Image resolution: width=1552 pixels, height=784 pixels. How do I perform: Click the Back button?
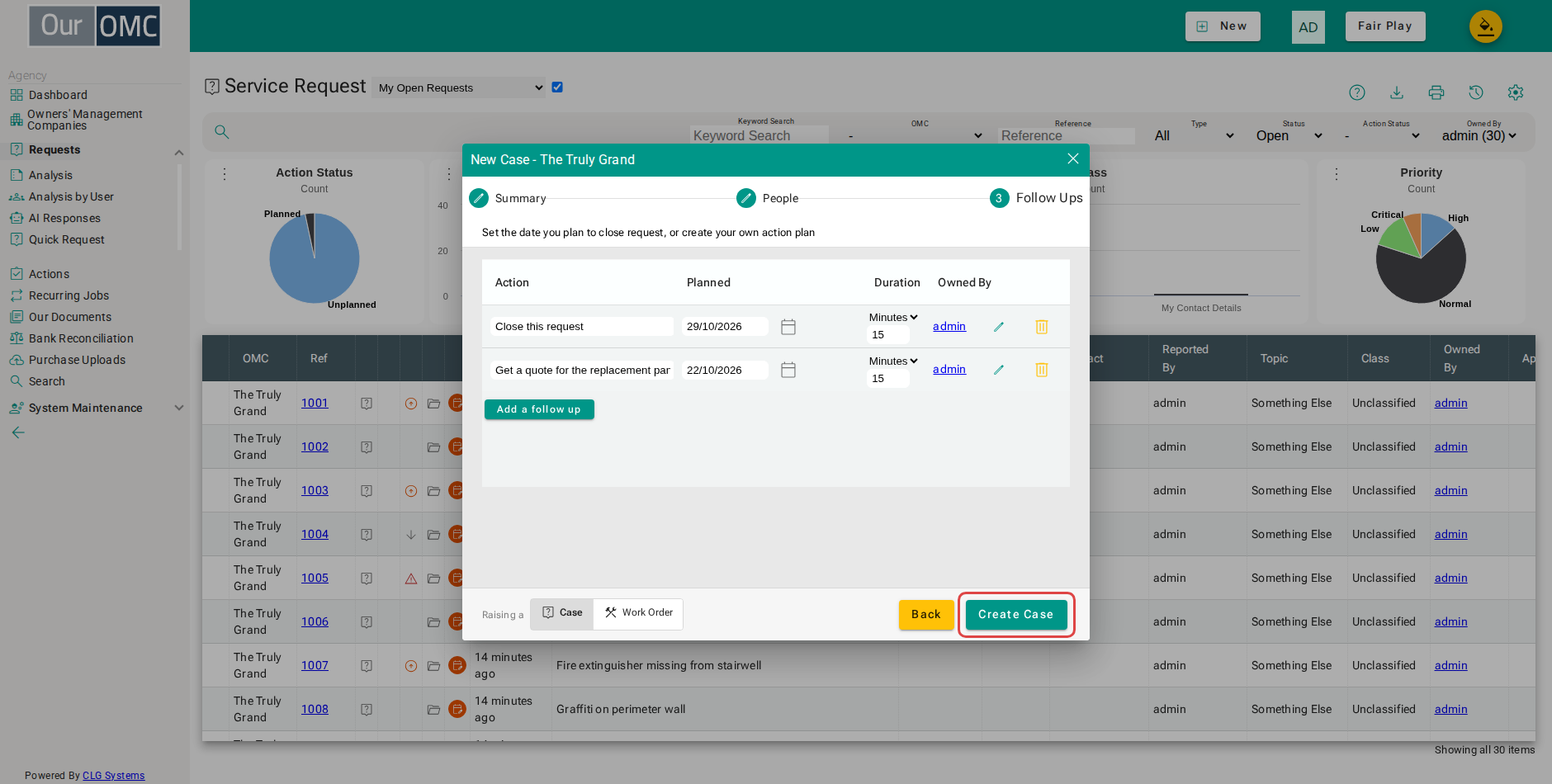click(926, 614)
